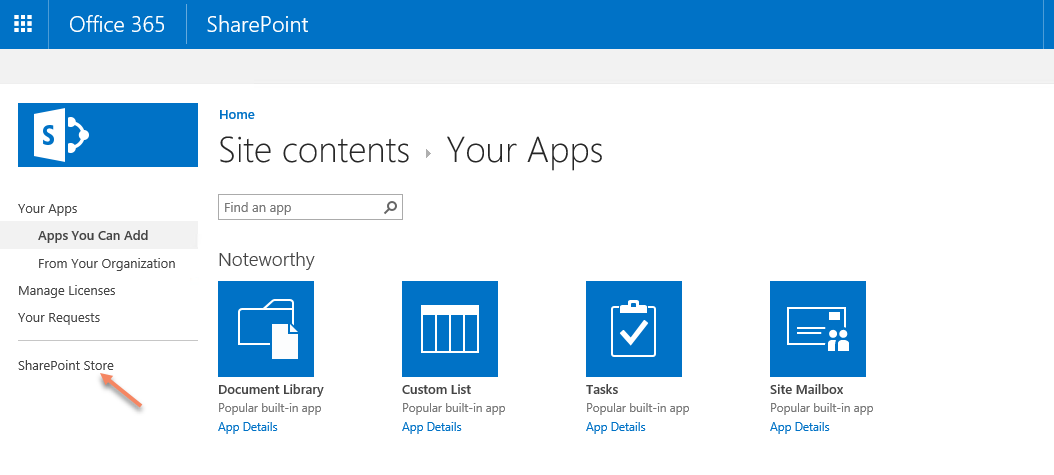Open Manage Licenses in sidebar
Viewport: 1054px width, 475px height.
click(67, 290)
